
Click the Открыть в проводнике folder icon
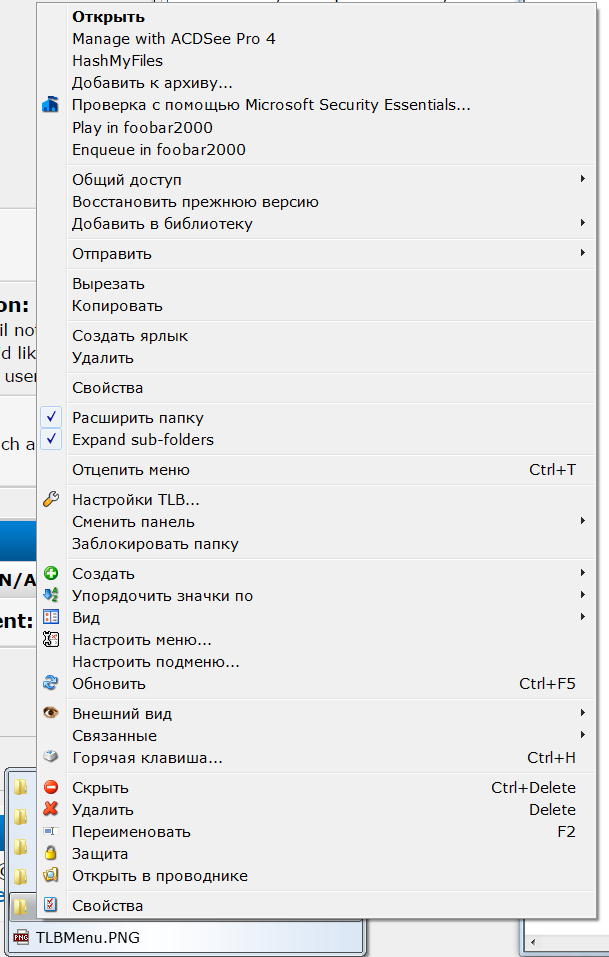pyautogui.click(x=51, y=875)
